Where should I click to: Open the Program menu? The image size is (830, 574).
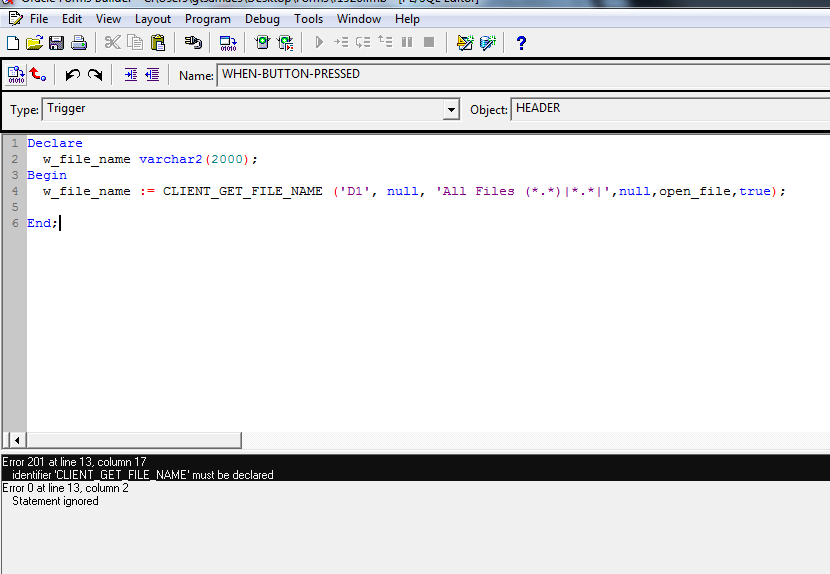(208, 19)
